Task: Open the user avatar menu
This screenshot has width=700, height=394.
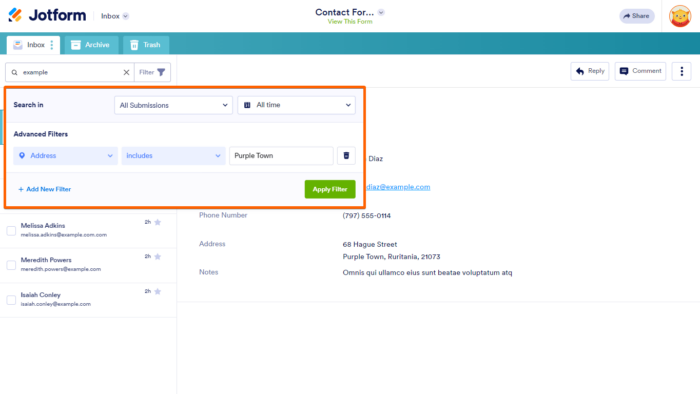Action: point(679,16)
